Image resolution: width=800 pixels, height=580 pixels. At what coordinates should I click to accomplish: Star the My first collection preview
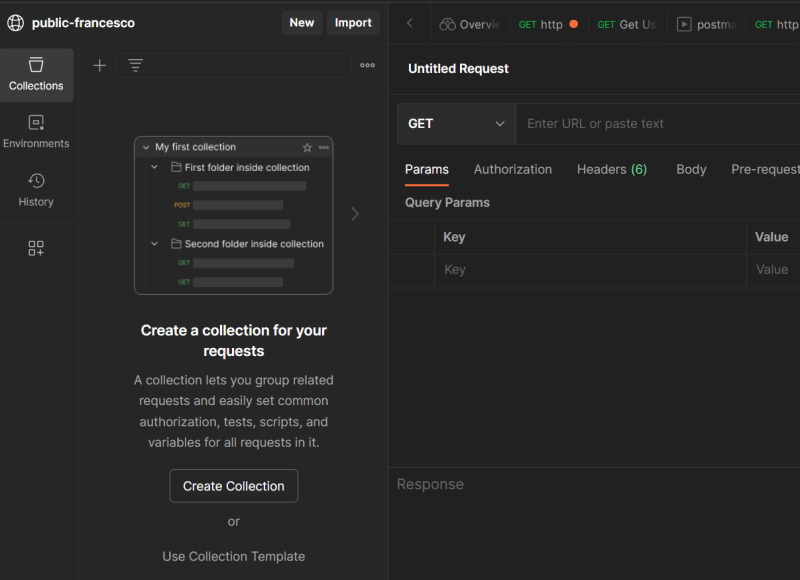(307, 148)
